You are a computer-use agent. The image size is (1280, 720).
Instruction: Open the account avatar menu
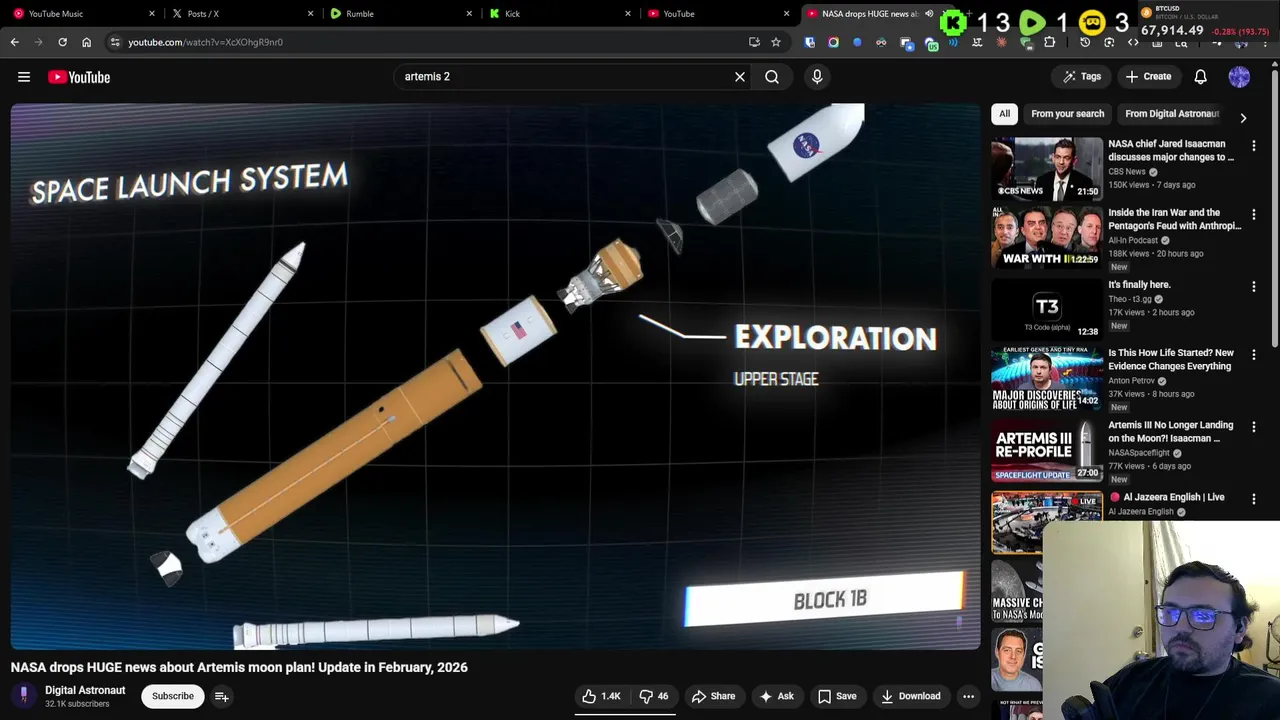coord(1239,77)
